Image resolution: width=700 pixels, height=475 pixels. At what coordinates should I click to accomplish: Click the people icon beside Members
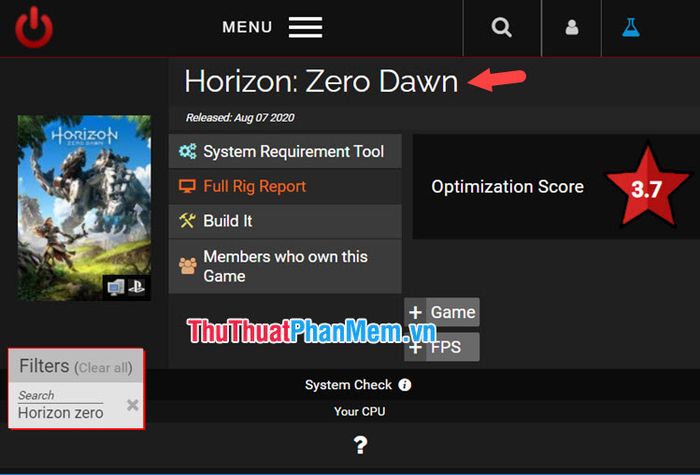pos(188,266)
